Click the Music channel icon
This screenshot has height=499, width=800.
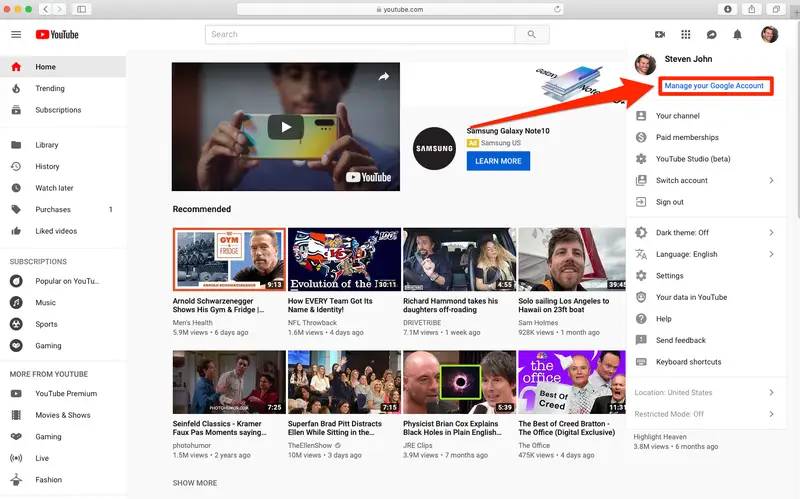[x=16, y=303]
